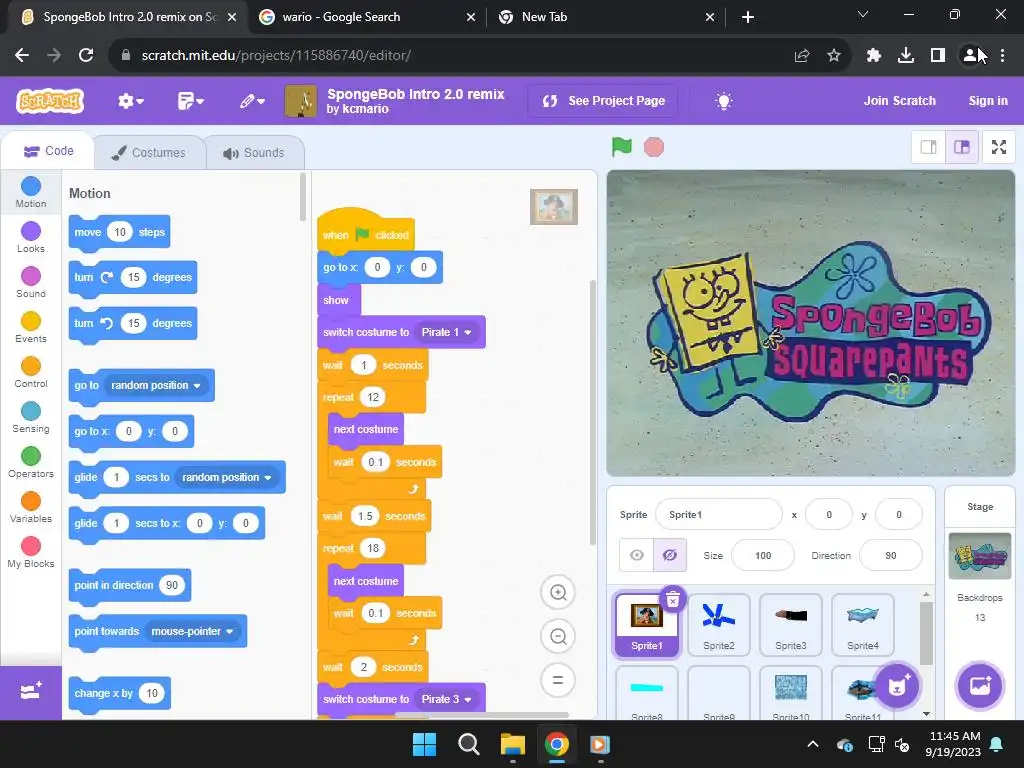Viewport: 1024px width, 768px height.
Task: Select the Sound block category
Action: 31,282
